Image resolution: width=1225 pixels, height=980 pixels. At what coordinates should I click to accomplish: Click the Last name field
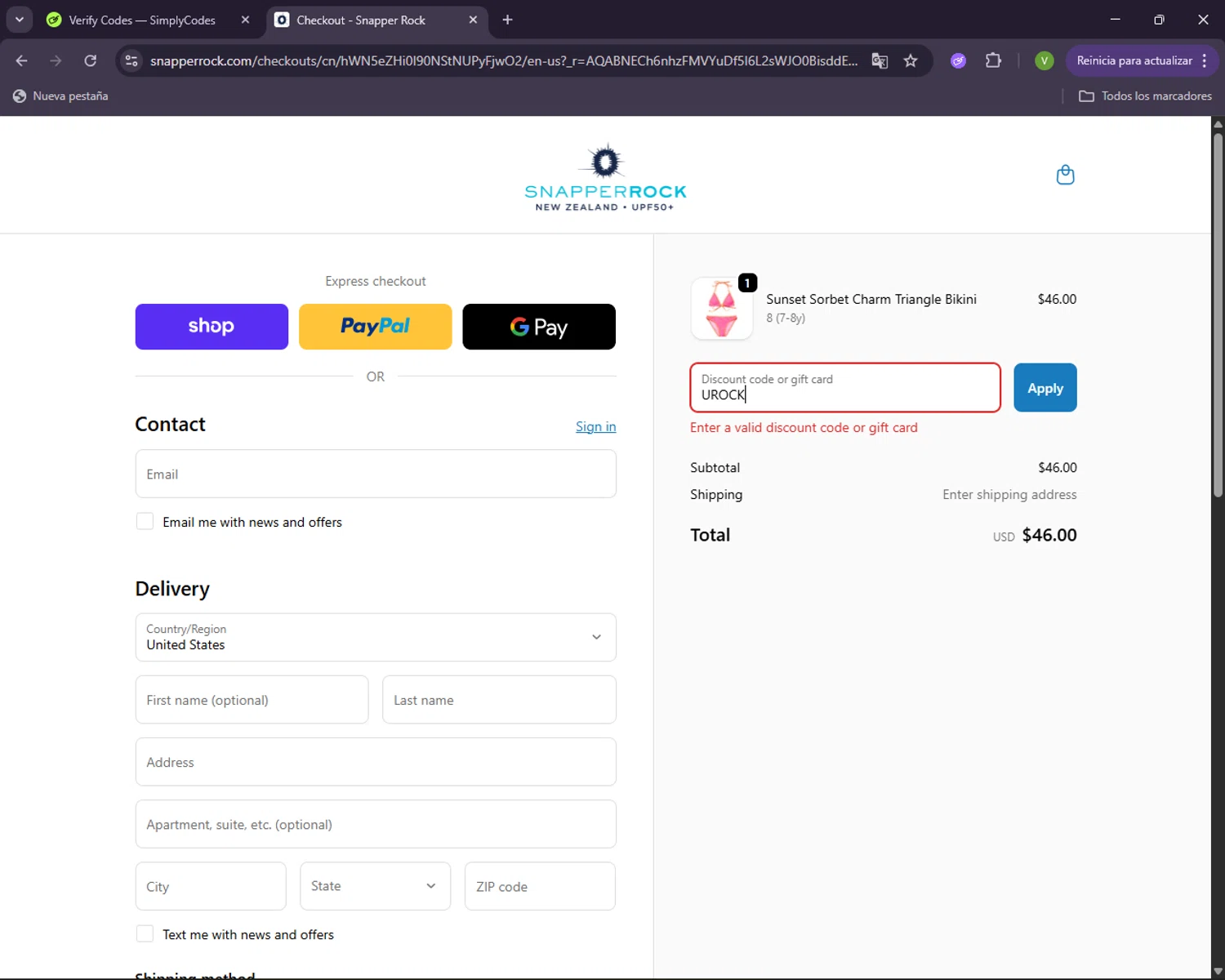pos(499,700)
